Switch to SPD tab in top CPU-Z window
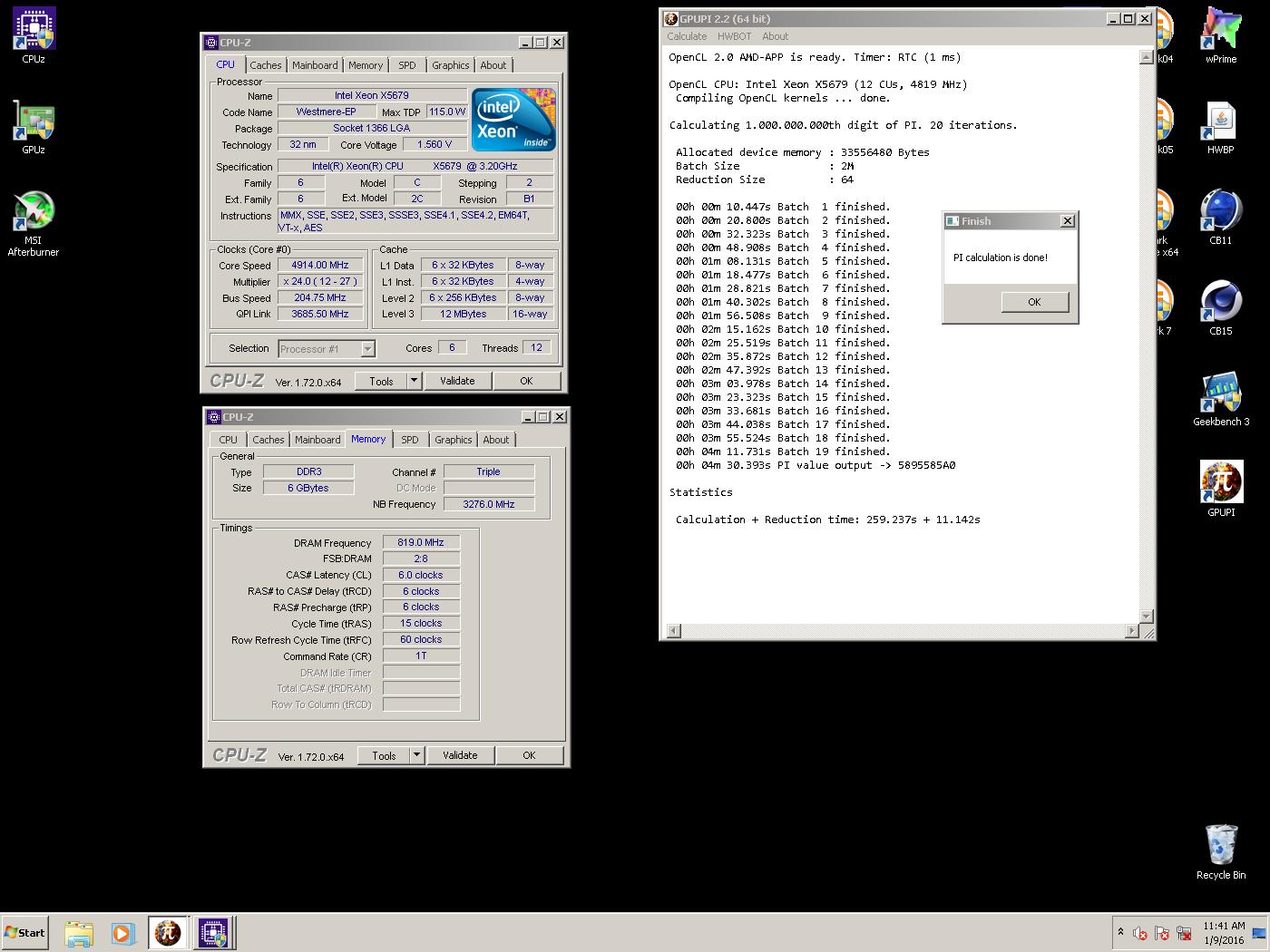This screenshot has width=1270, height=952. (x=407, y=65)
